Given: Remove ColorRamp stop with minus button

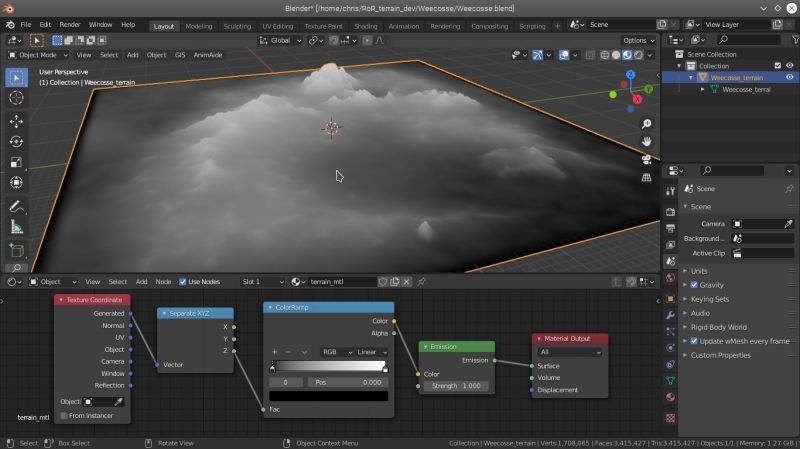Looking at the screenshot, I should (x=288, y=352).
